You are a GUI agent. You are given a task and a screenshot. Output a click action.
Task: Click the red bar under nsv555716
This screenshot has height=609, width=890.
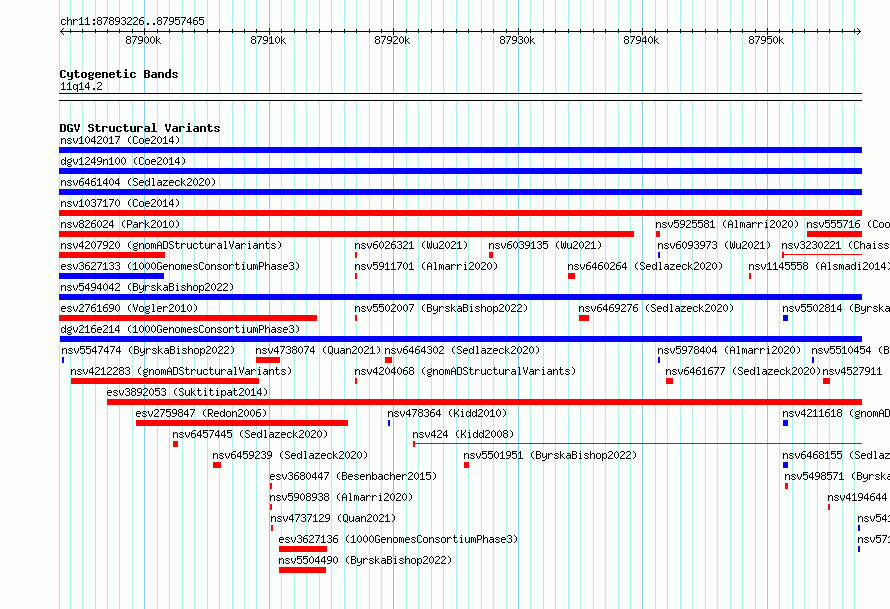[x=834, y=234]
